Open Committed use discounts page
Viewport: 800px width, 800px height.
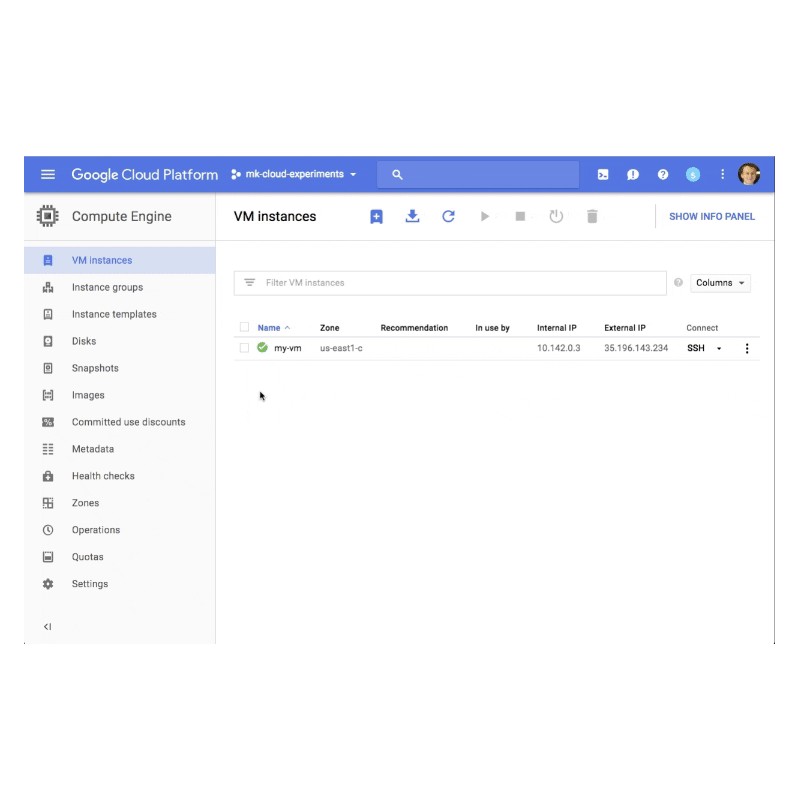pos(119,422)
